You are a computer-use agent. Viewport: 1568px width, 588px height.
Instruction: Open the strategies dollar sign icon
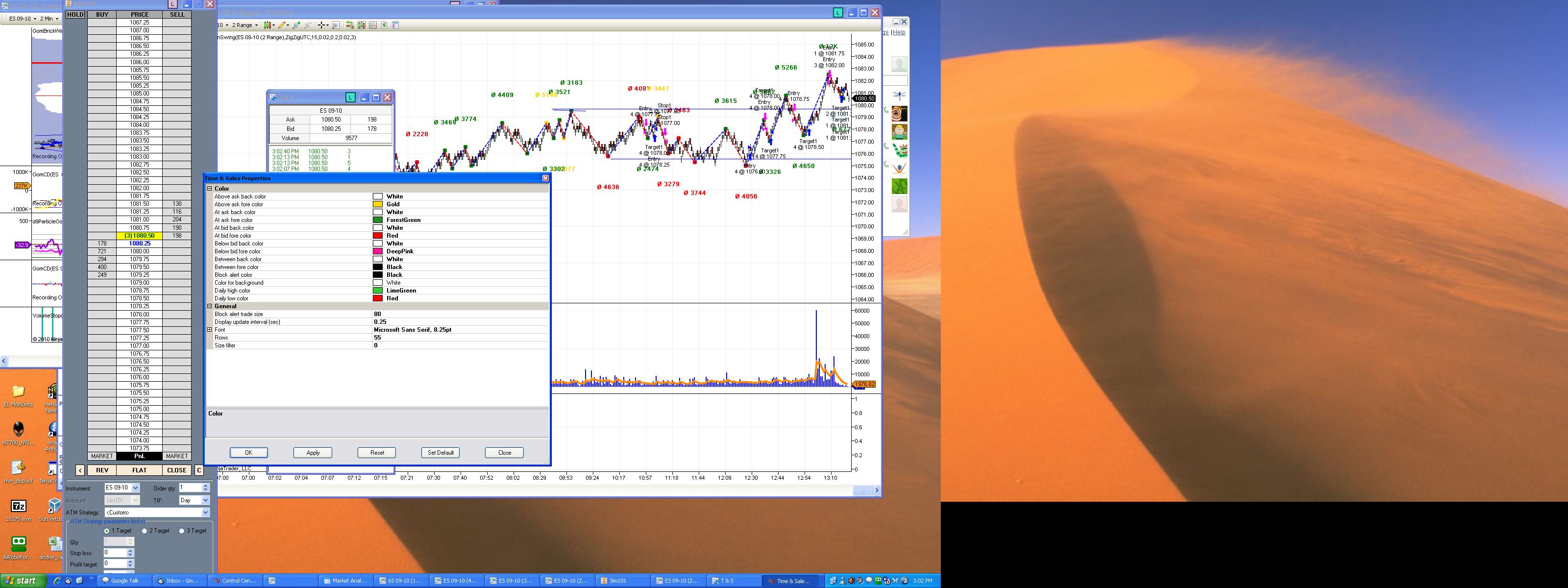(384, 25)
